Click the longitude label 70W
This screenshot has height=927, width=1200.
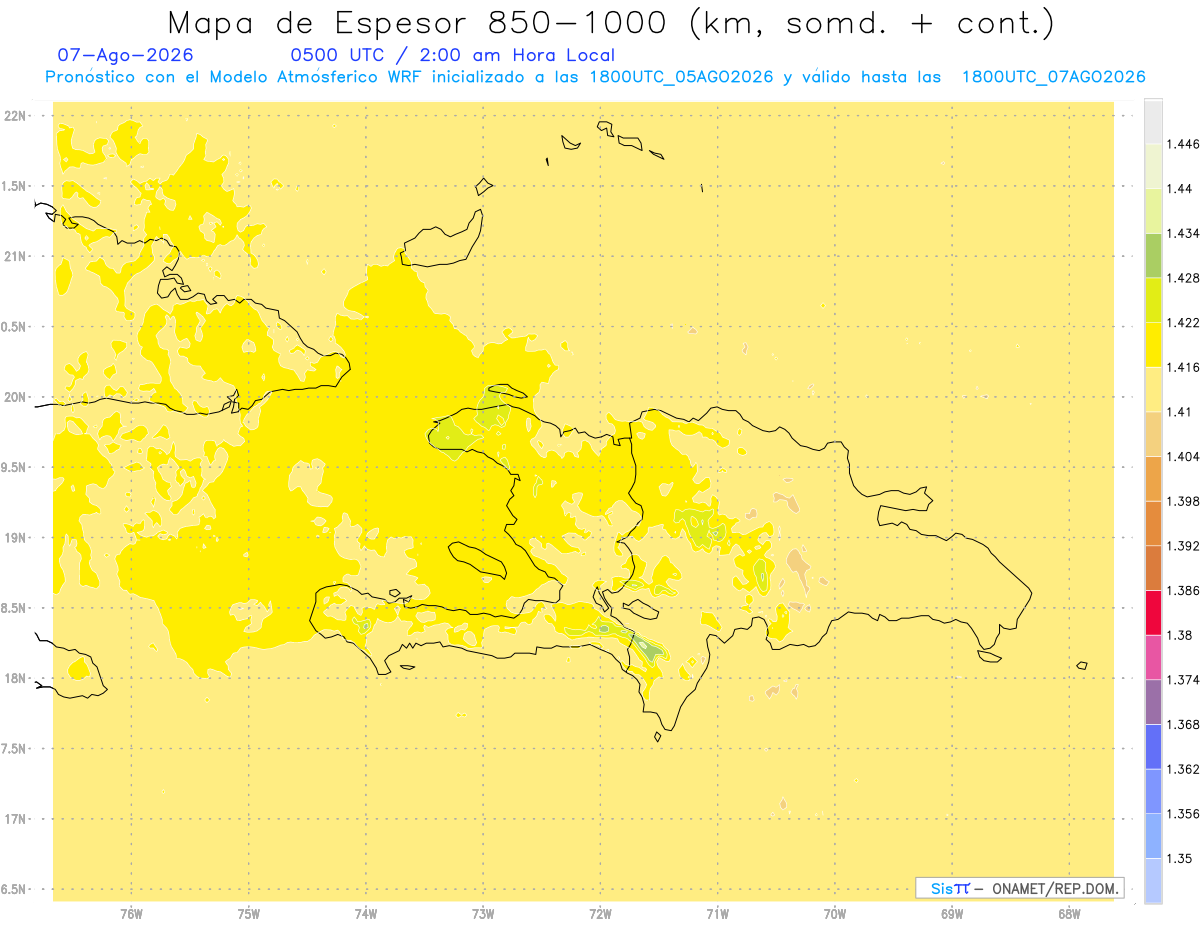pos(835,913)
